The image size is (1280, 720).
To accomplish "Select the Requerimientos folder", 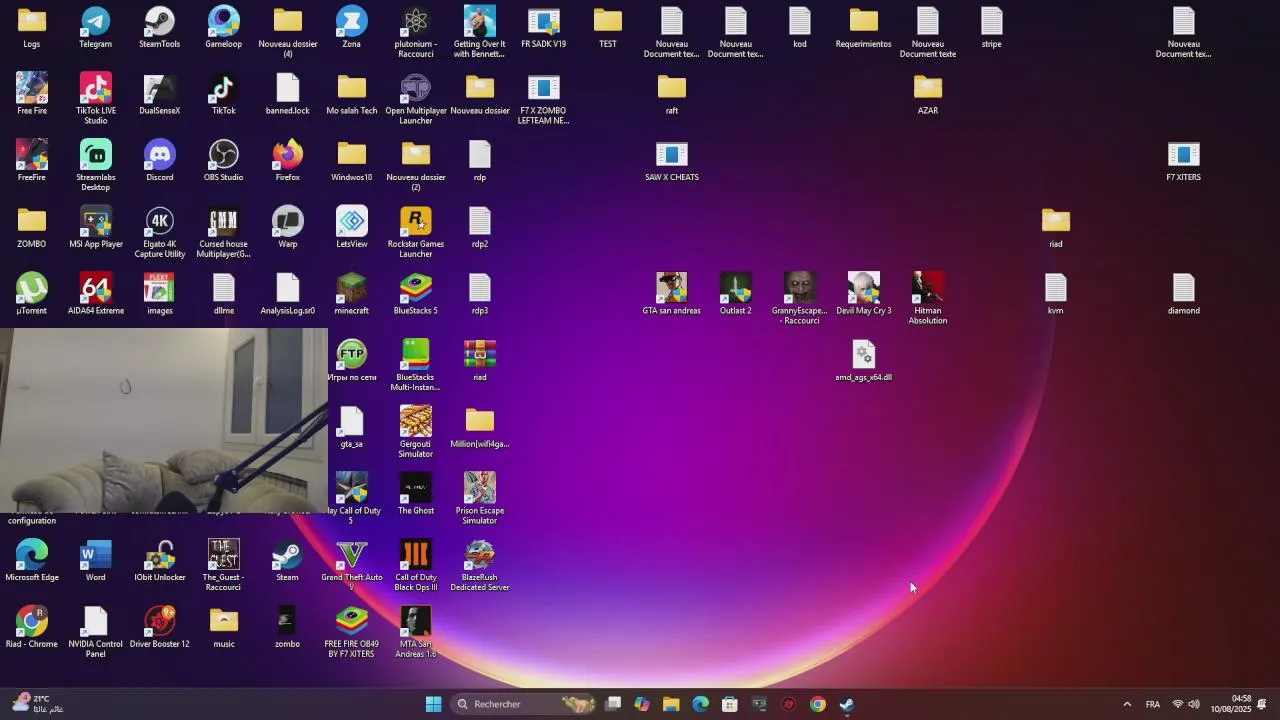I will coord(864,27).
